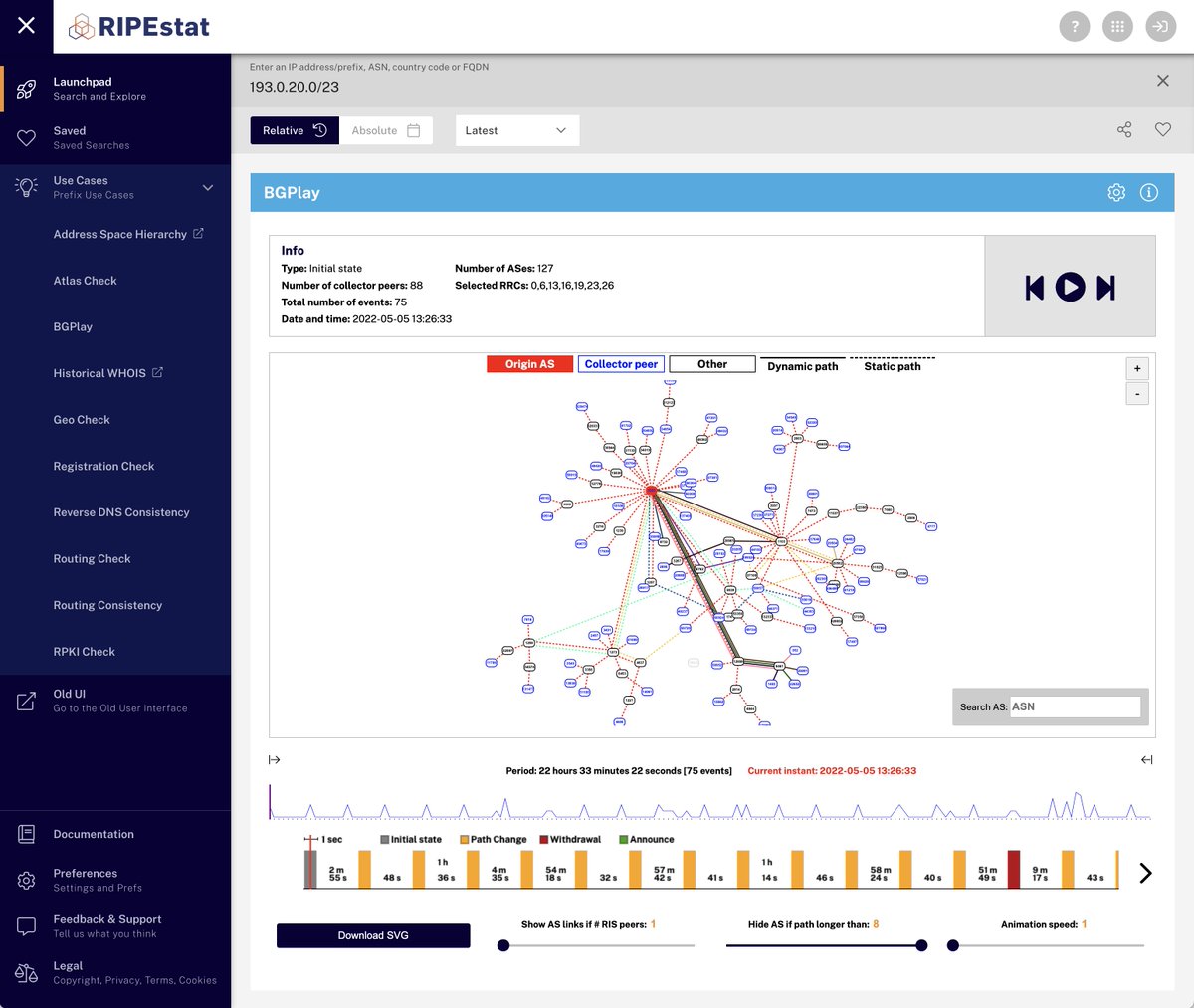Advance event list with right chevron
The width and height of the screenshot is (1194, 1008).
[1145, 873]
